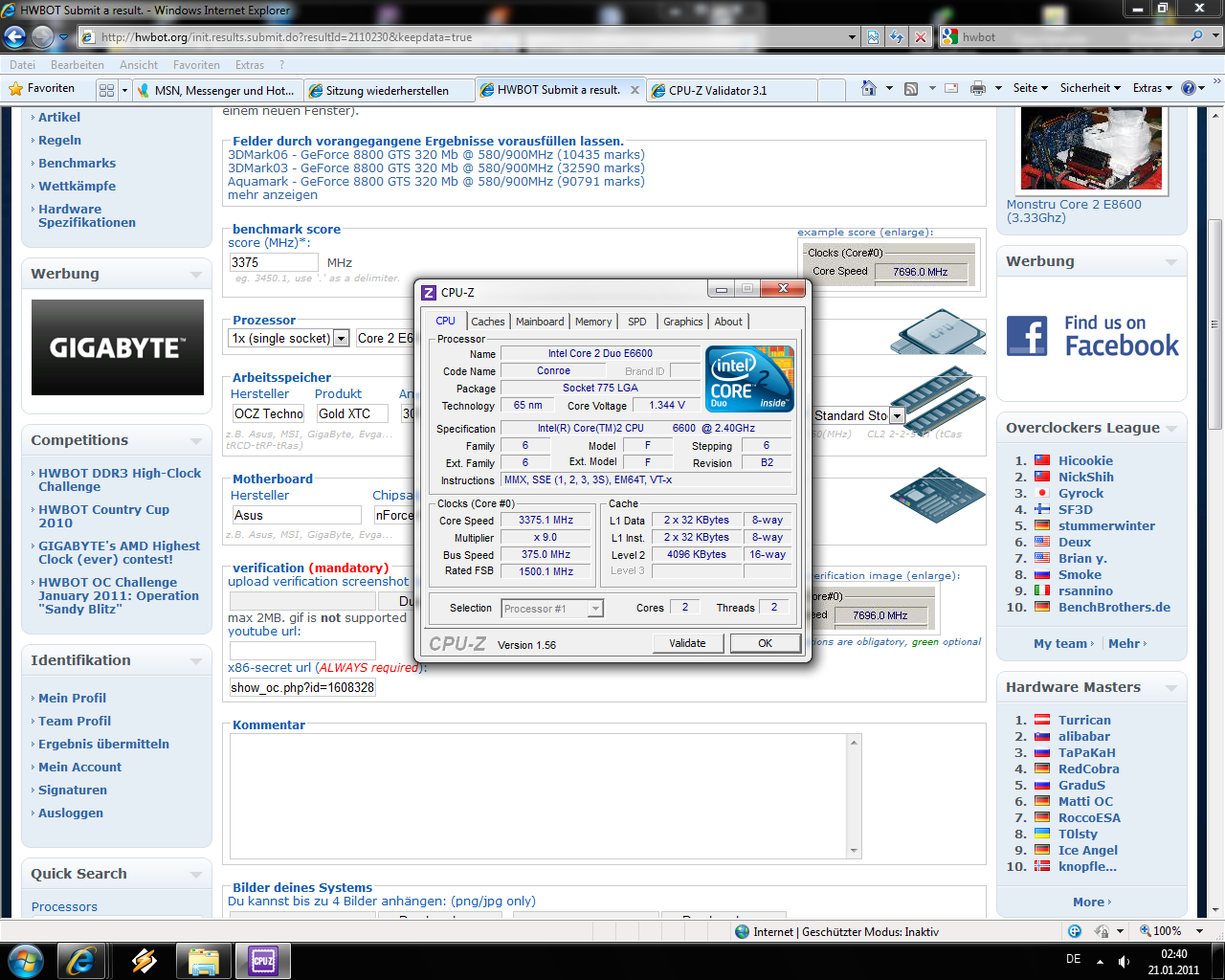Screen dimensions: 1225x980
Task: Collapse the Competitions panel
Action: (196, 441)
